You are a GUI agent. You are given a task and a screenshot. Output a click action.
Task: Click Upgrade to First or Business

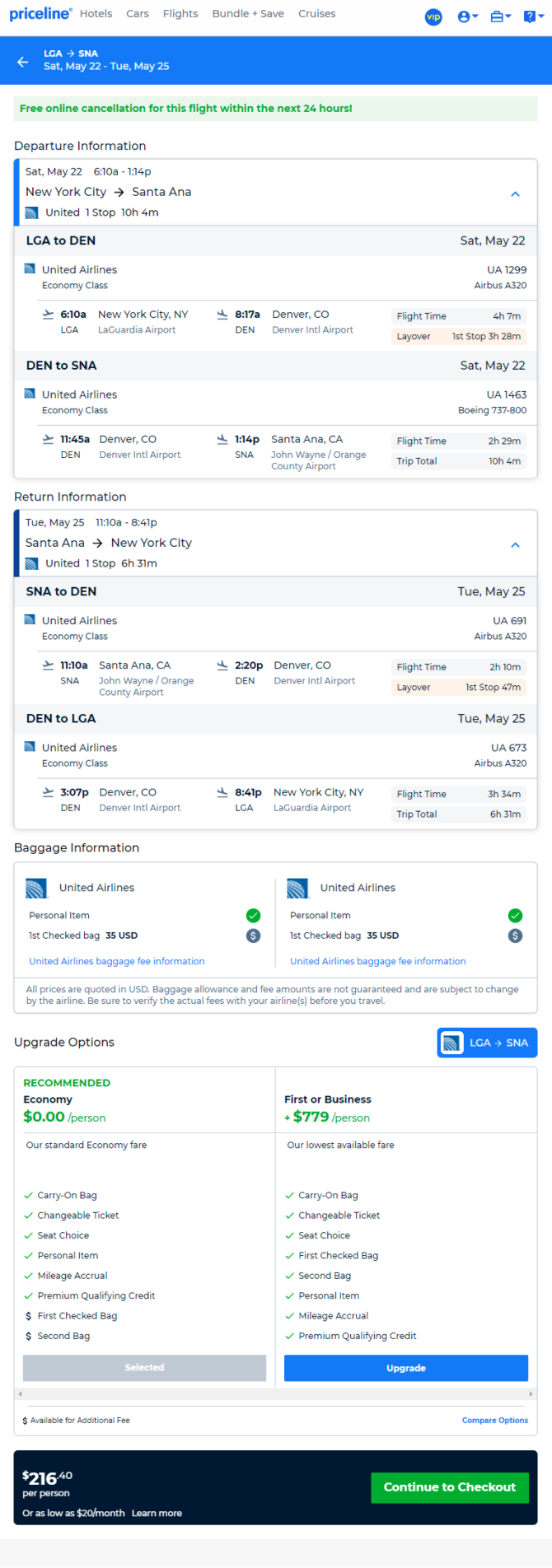(x=406, y=1368)
